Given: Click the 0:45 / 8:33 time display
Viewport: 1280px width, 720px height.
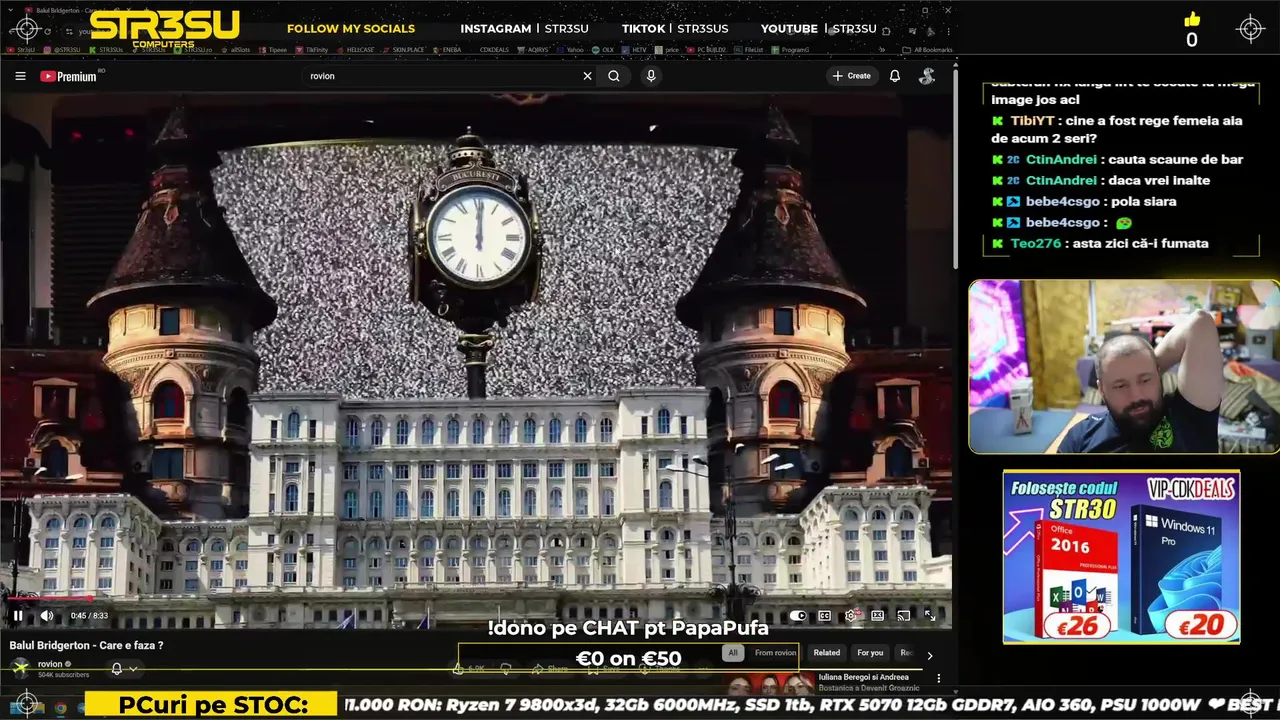Looking at the screenshot, I should tap(89, 616).
